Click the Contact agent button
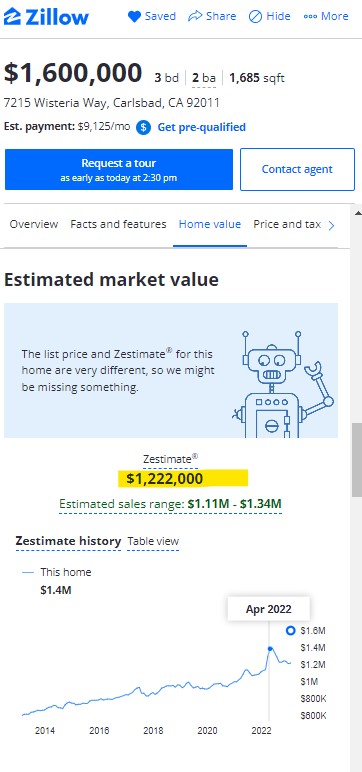 [297, 169]
